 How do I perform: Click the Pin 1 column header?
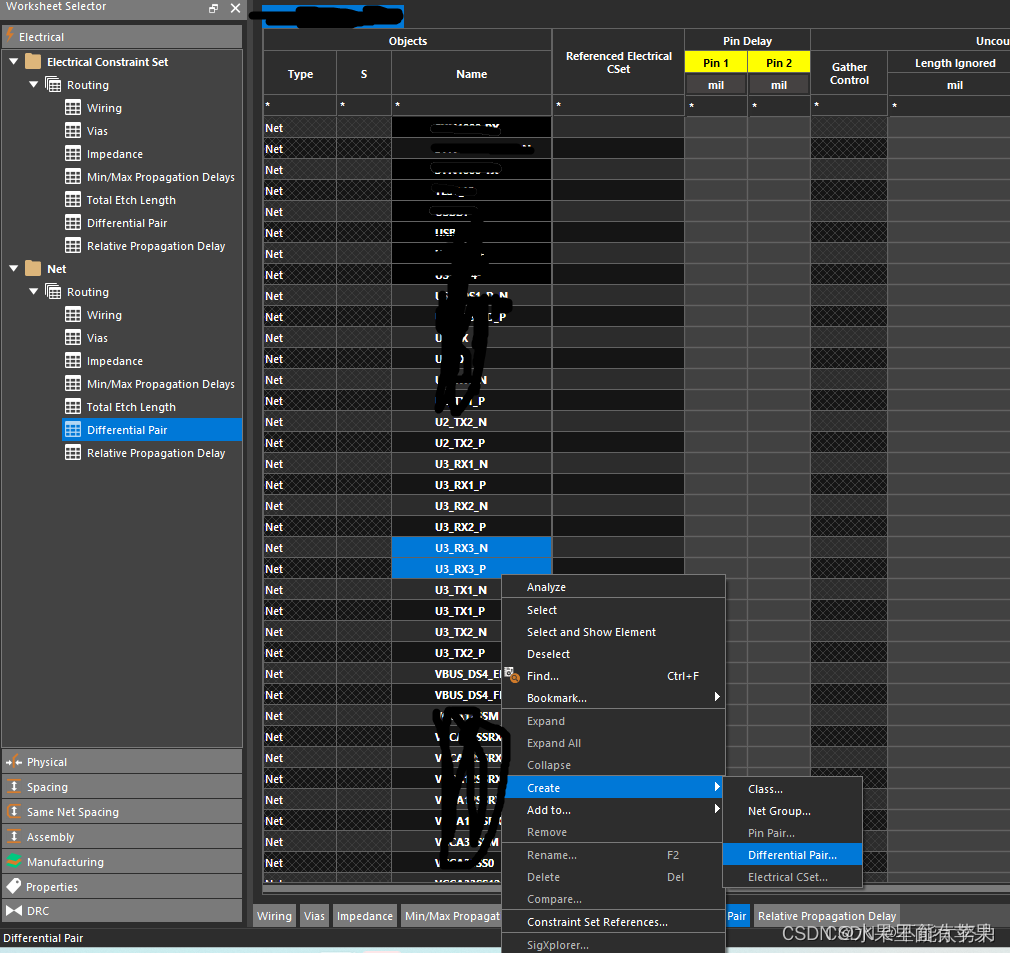tap(716, 63)
